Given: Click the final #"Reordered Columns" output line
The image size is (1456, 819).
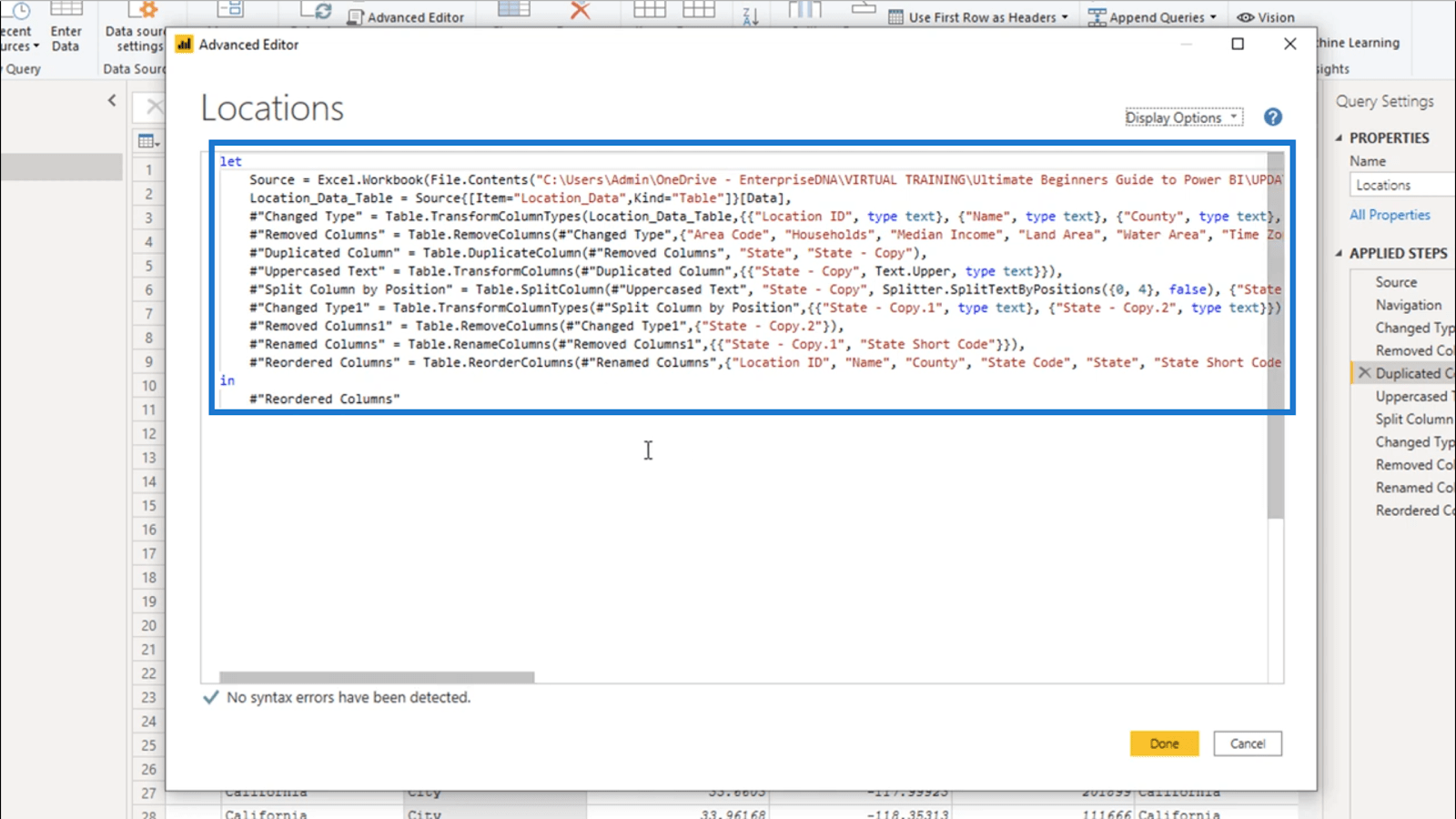Looking at the screenshot, I should [x=325, y=399].
